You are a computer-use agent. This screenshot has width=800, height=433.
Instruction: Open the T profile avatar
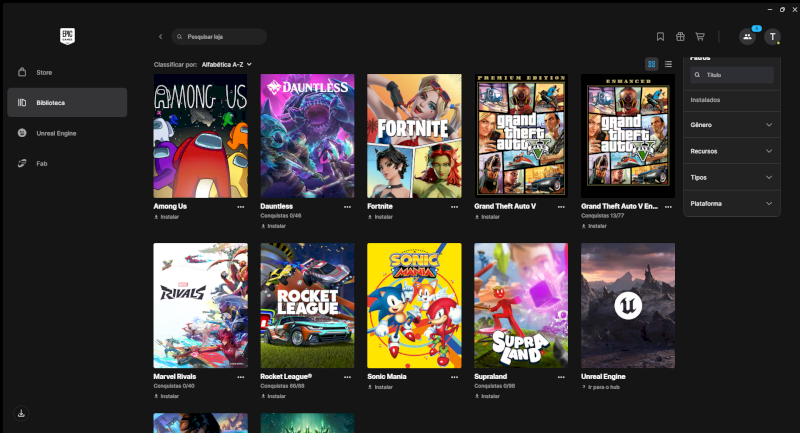(x=772, y=37)
